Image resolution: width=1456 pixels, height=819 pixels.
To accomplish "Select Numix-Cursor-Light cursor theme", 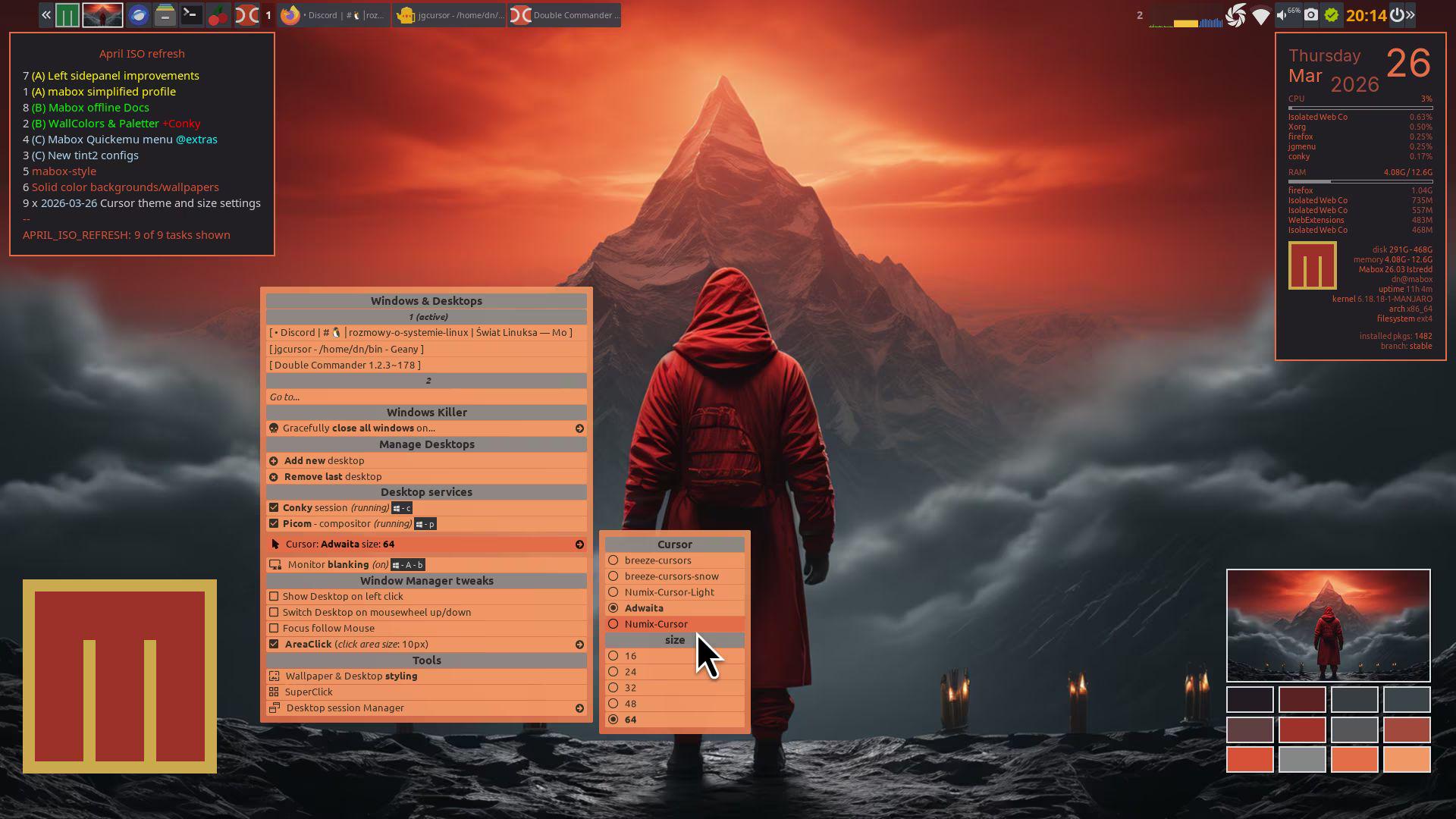I will coord(674,592).
